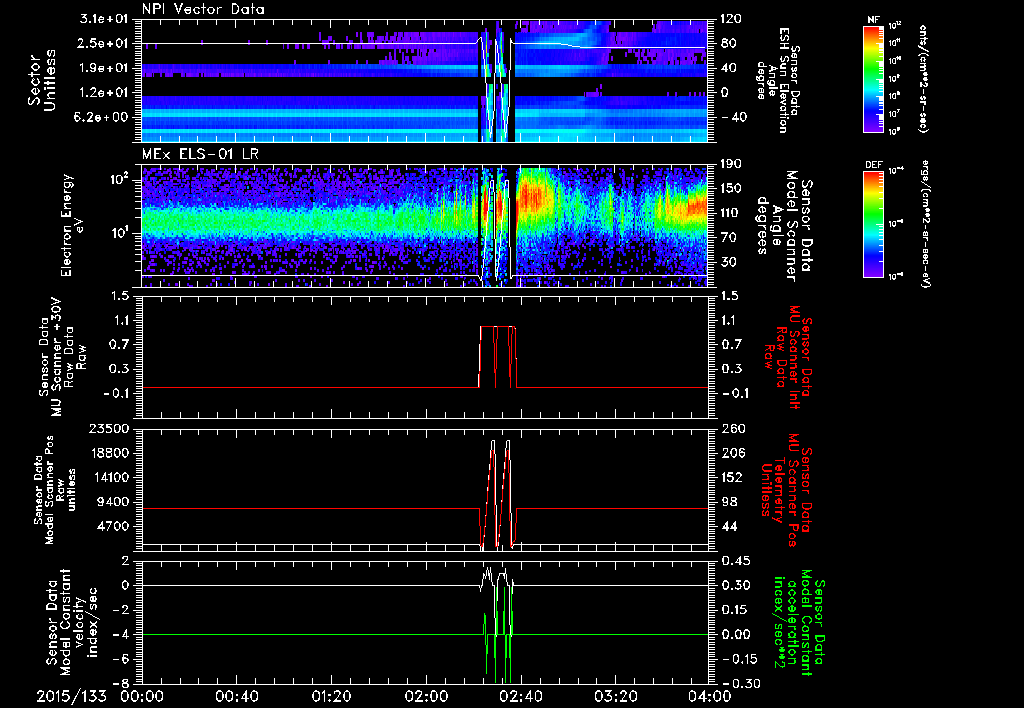Click the 'ESH Sun Elevation Angle' axis title

coord(777,80)
